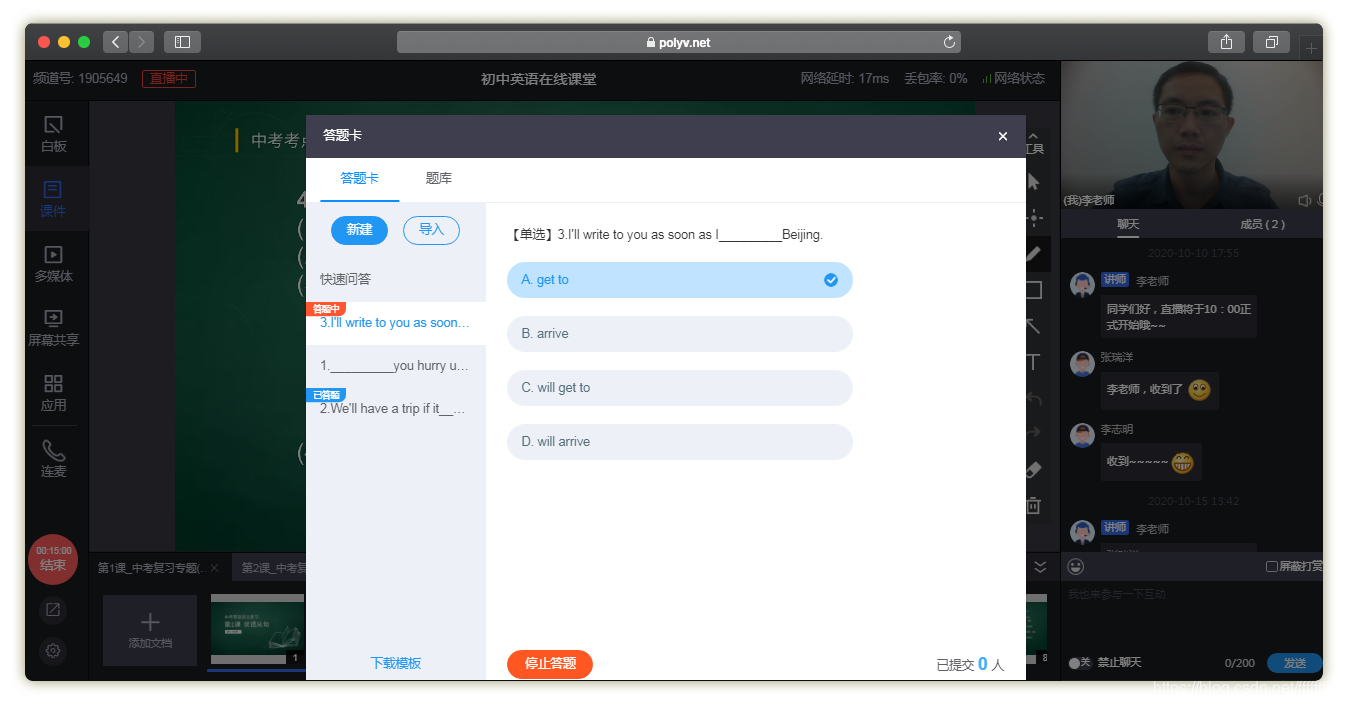Image resolution: width=1349 pixels, height=707 pixels.
Task: Close the 答题卡 dialog
Action: coord(1003,136)
